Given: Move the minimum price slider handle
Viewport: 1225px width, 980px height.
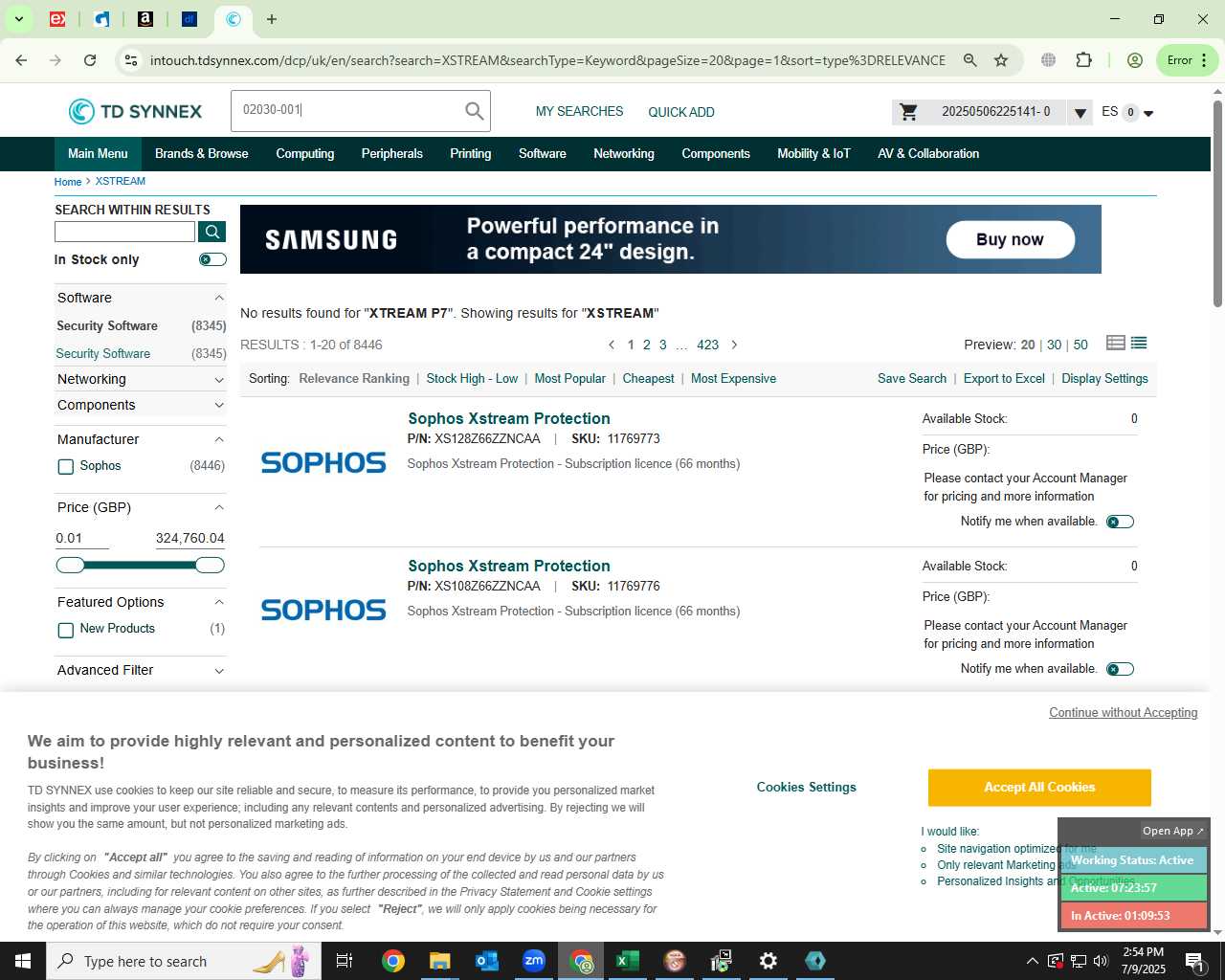Looking at the screenshot, I should tap(70, 566).
